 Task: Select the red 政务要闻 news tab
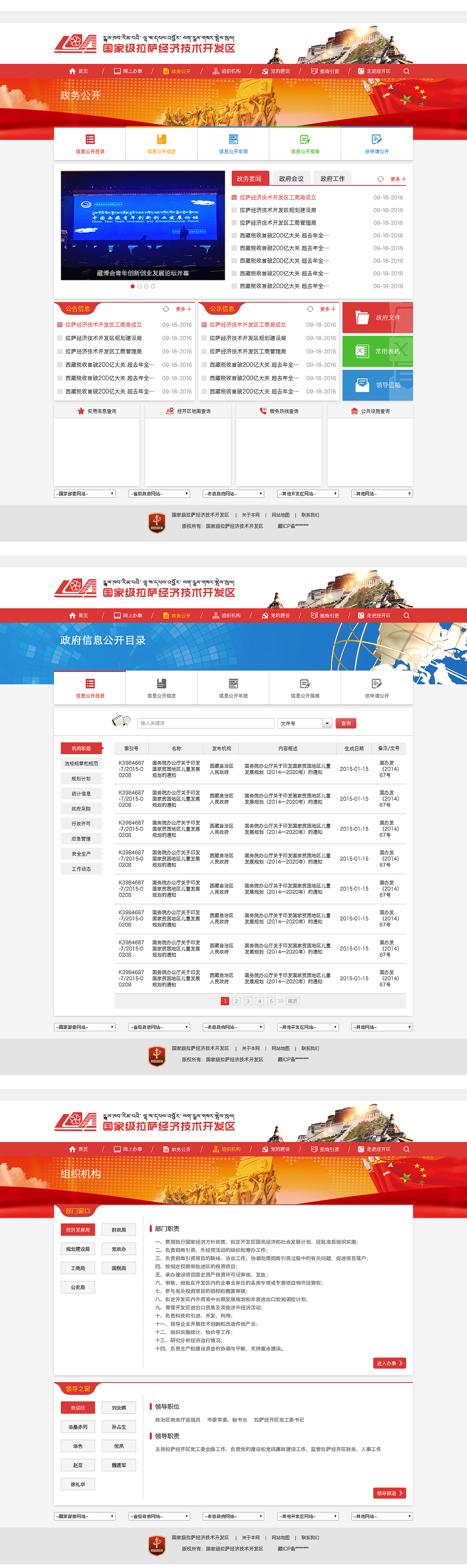tap(250, 178)
